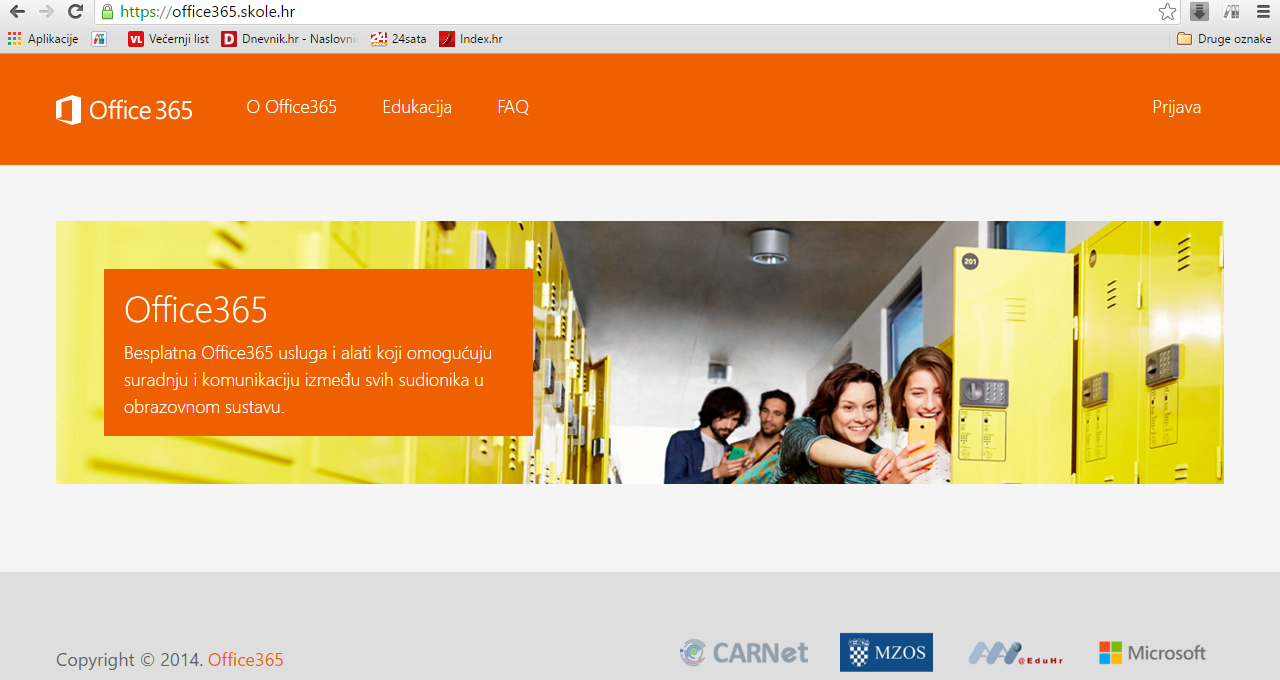This screenshot has height=680, width=1280.
Task: Open the 24sata bookmark
Action: pyautogui.click(x=398, y=39)
